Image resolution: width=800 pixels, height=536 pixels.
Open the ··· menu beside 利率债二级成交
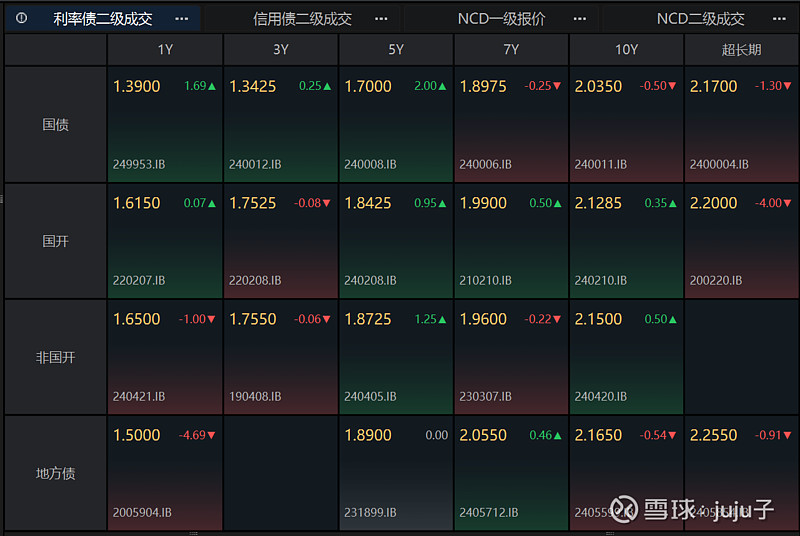181,18
